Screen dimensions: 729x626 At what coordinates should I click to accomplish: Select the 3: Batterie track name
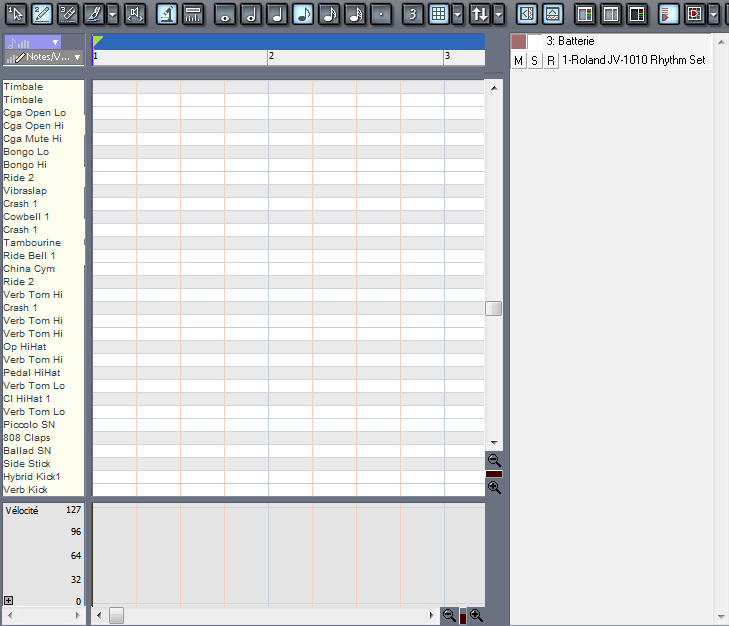pyautogui.click(x=570, y=41)
